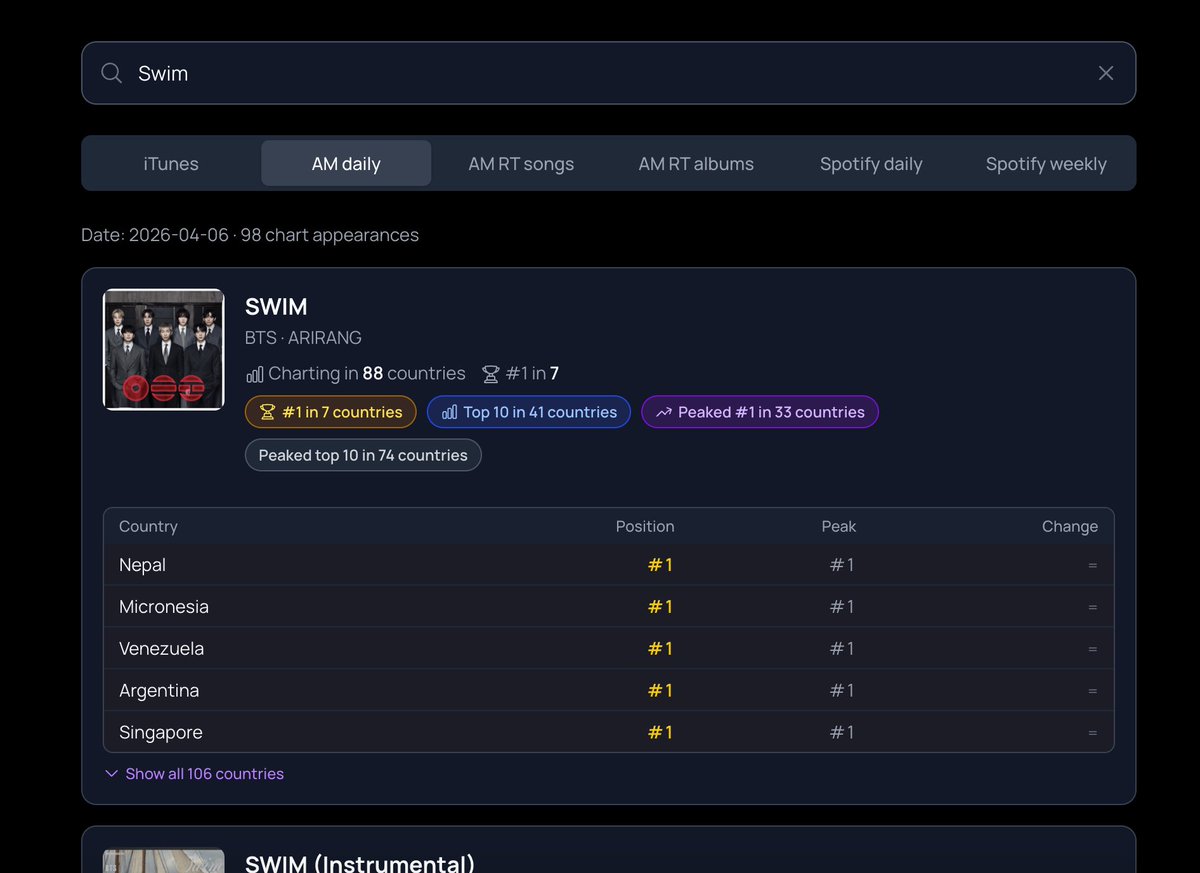Select the Top 10 in 41 countries badge
The image size is (1200, 873).
(529, 412)
